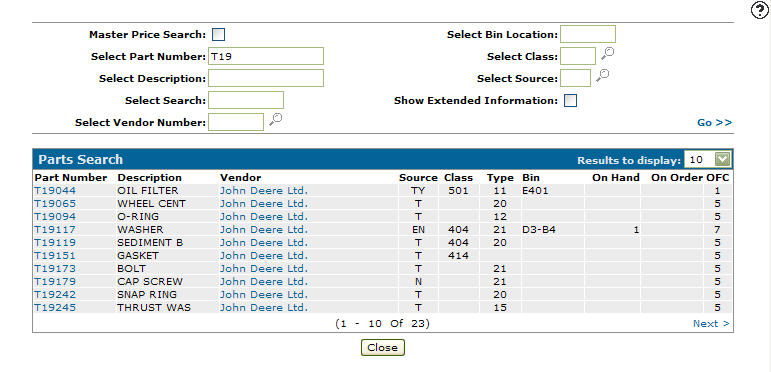Image resolution: width=771 pixels, height=372 pixels.
Task: Open the Select Source lookup magnifier
Action: tap(602, 75)
